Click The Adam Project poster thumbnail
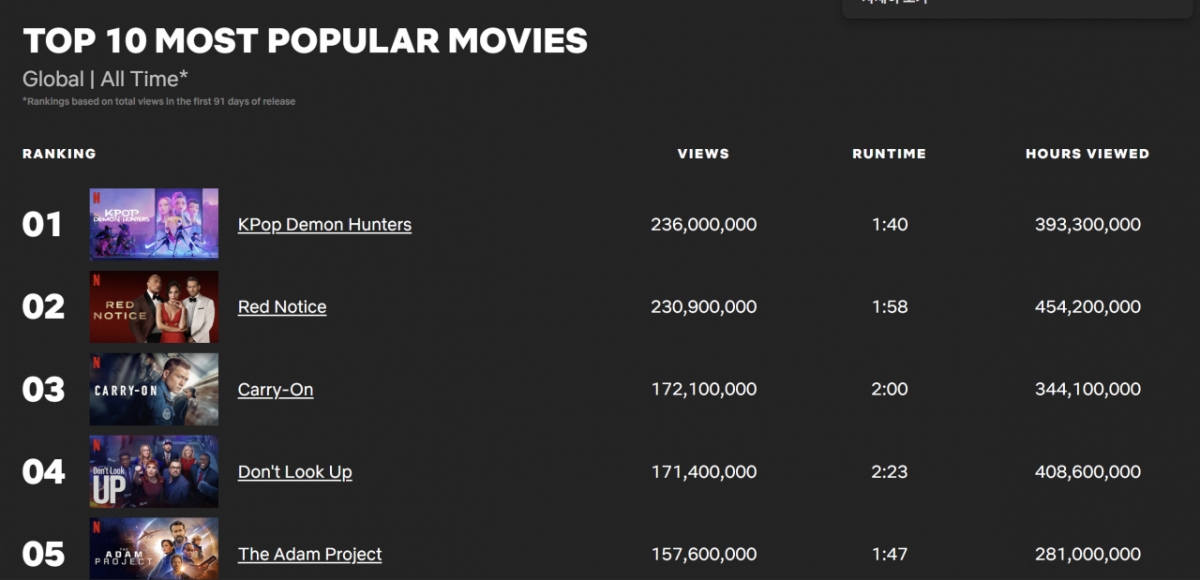Screen dimensions: 1200x580 coord(154,549)
